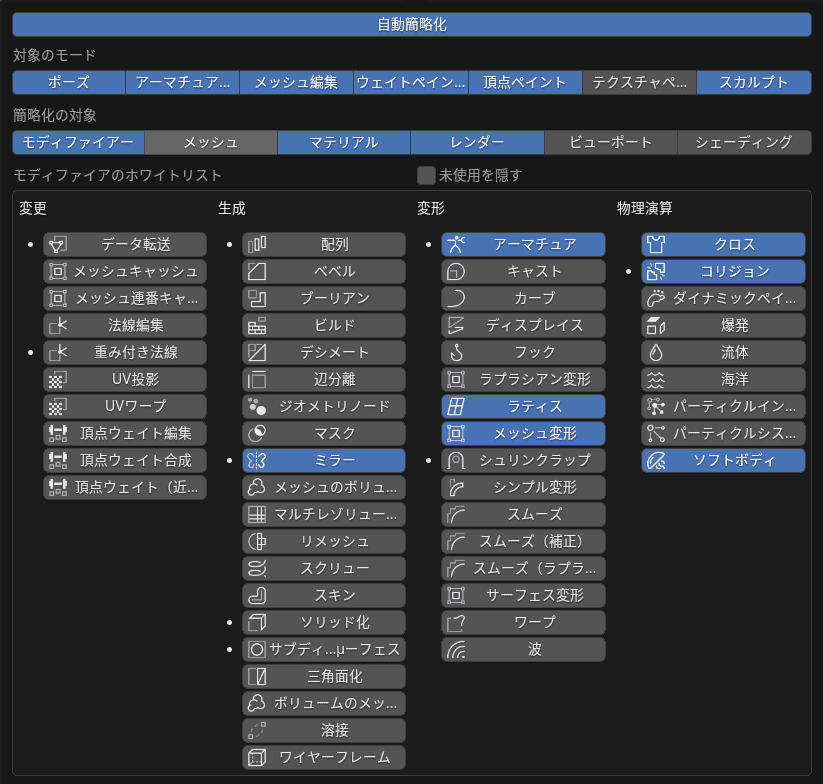
Task: Click the 配列 array modifier icon
Action: [257, 245]
